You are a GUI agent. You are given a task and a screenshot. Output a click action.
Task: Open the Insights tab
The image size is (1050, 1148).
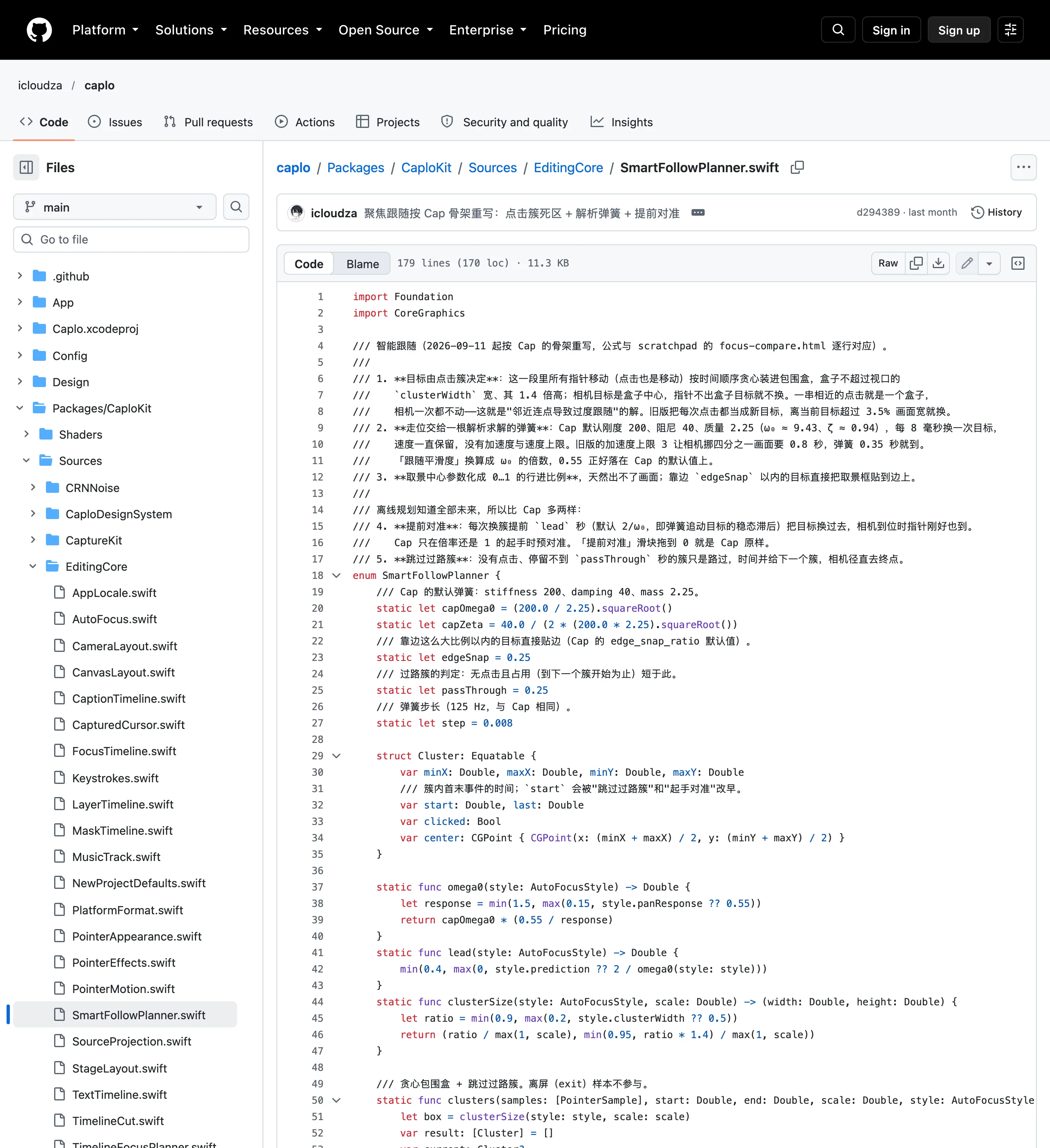coord(621,122)
